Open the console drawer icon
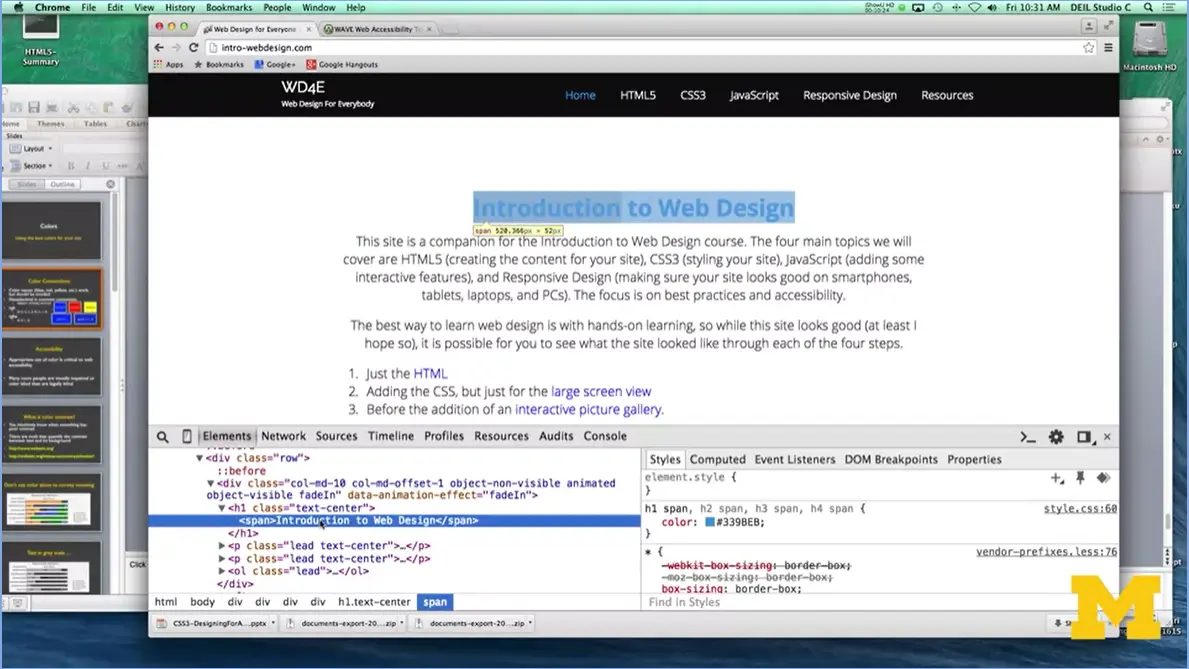Viewport: 1189px width, 669px height. click(1028, 437)
